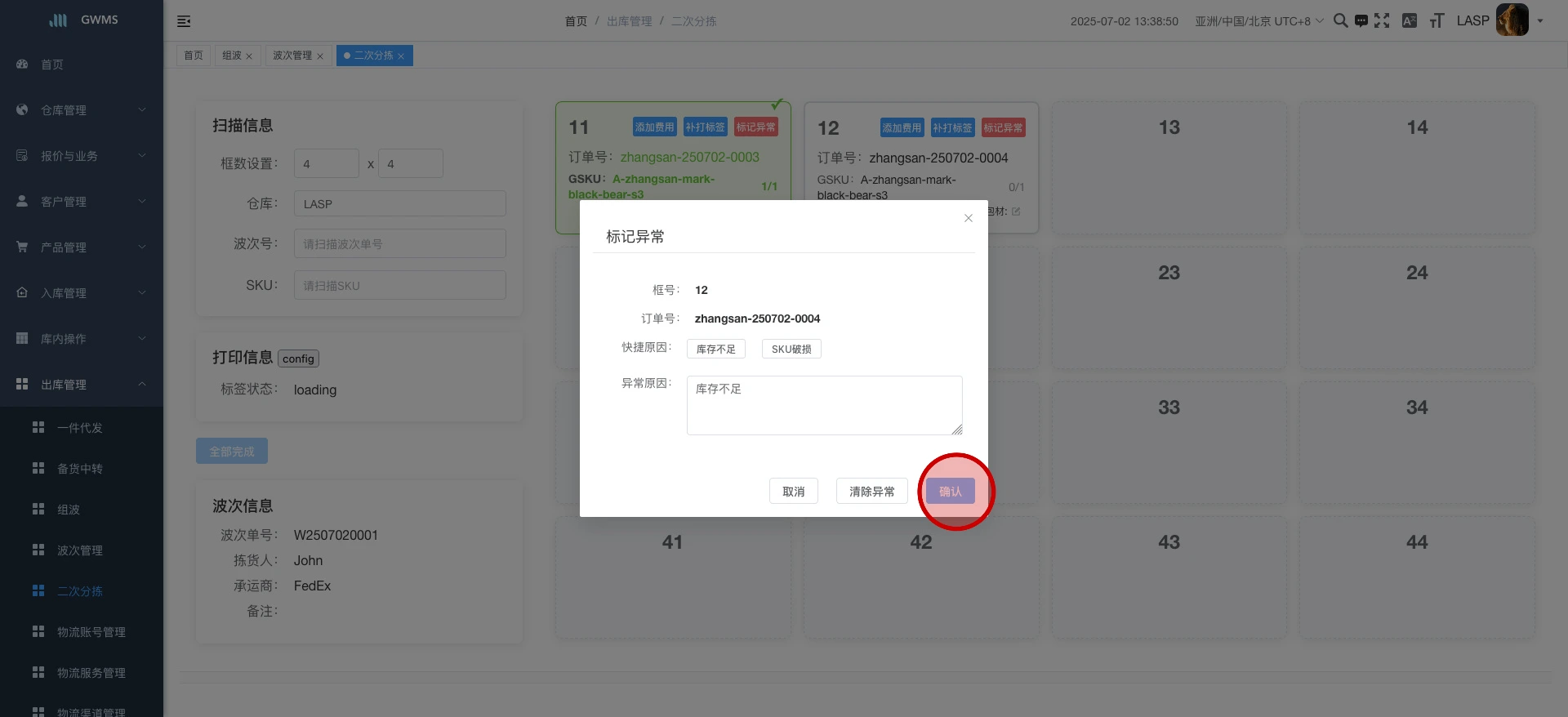This screenshot has width=1568, height=717.
Task: Click the 异常原因 text area
Action: click(x=823, y=405)
